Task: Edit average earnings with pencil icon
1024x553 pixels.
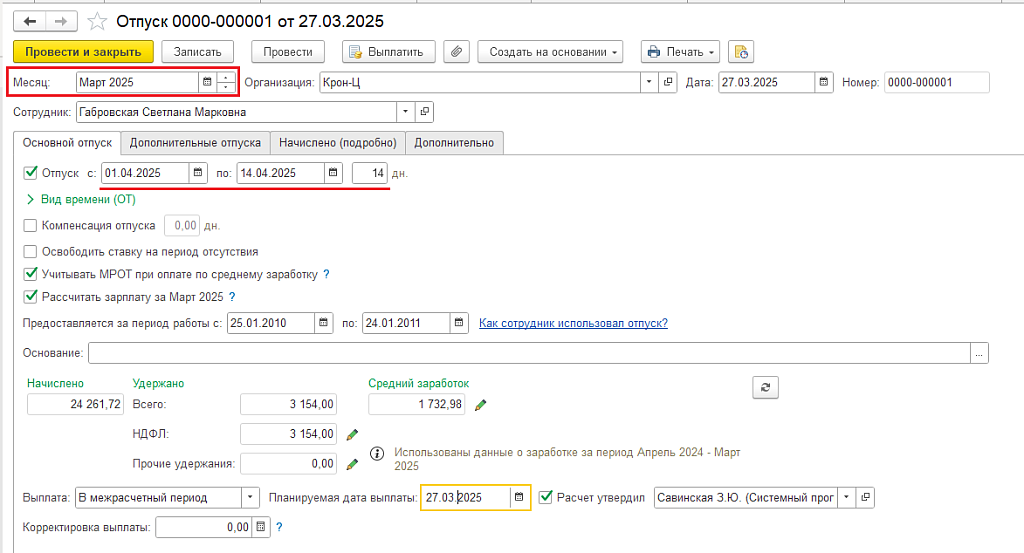Action: point(481,405)
